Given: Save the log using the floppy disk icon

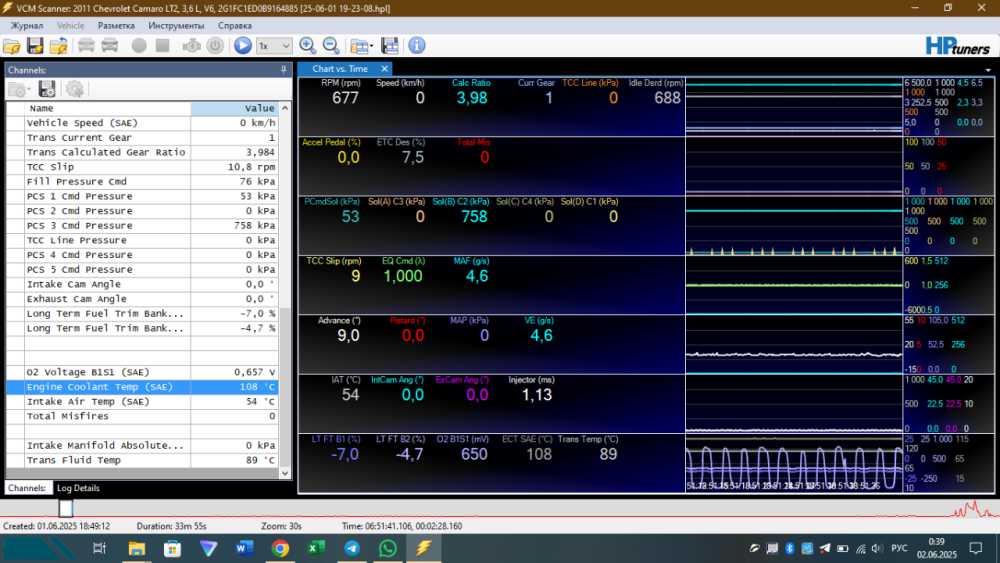Looking at the screenshot, I should pyautogui.click(x=35, y=46).
